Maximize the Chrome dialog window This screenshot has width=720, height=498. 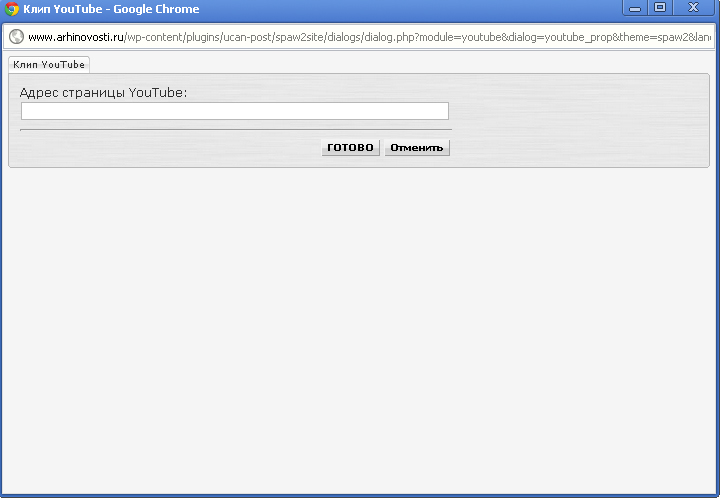pos(660,8)
